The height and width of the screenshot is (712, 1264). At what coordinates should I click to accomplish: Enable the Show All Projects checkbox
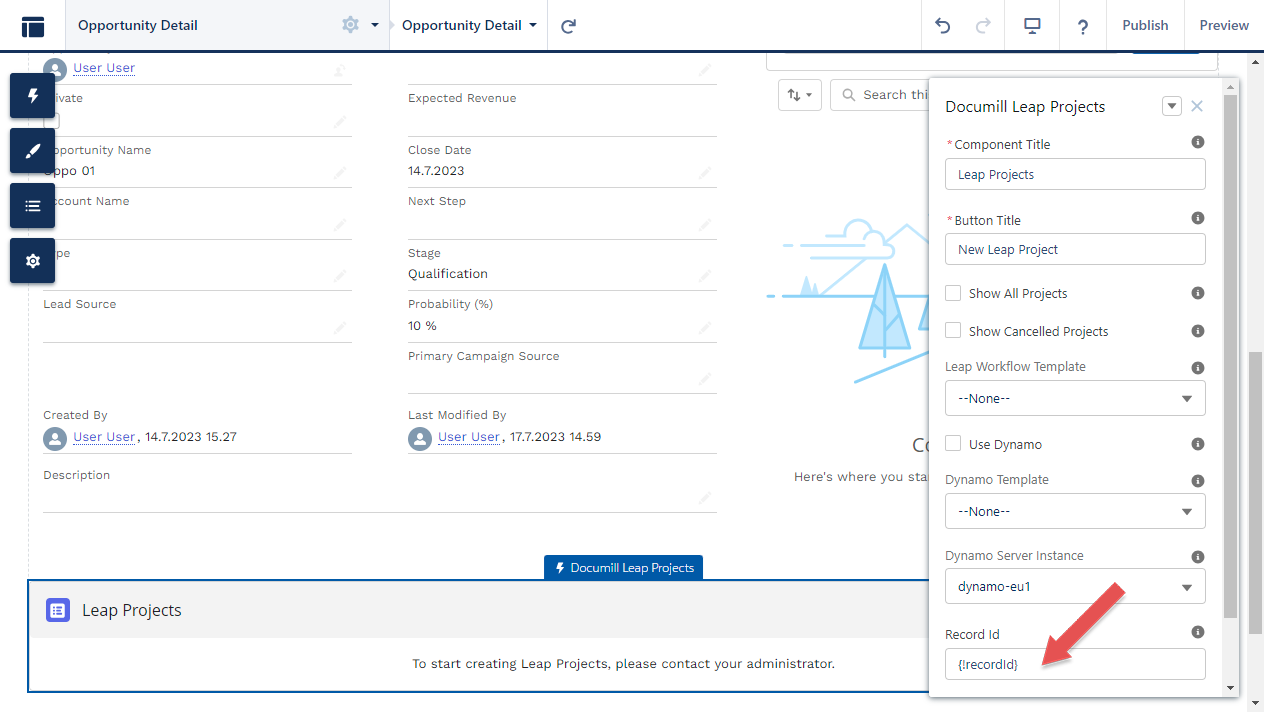953,292
